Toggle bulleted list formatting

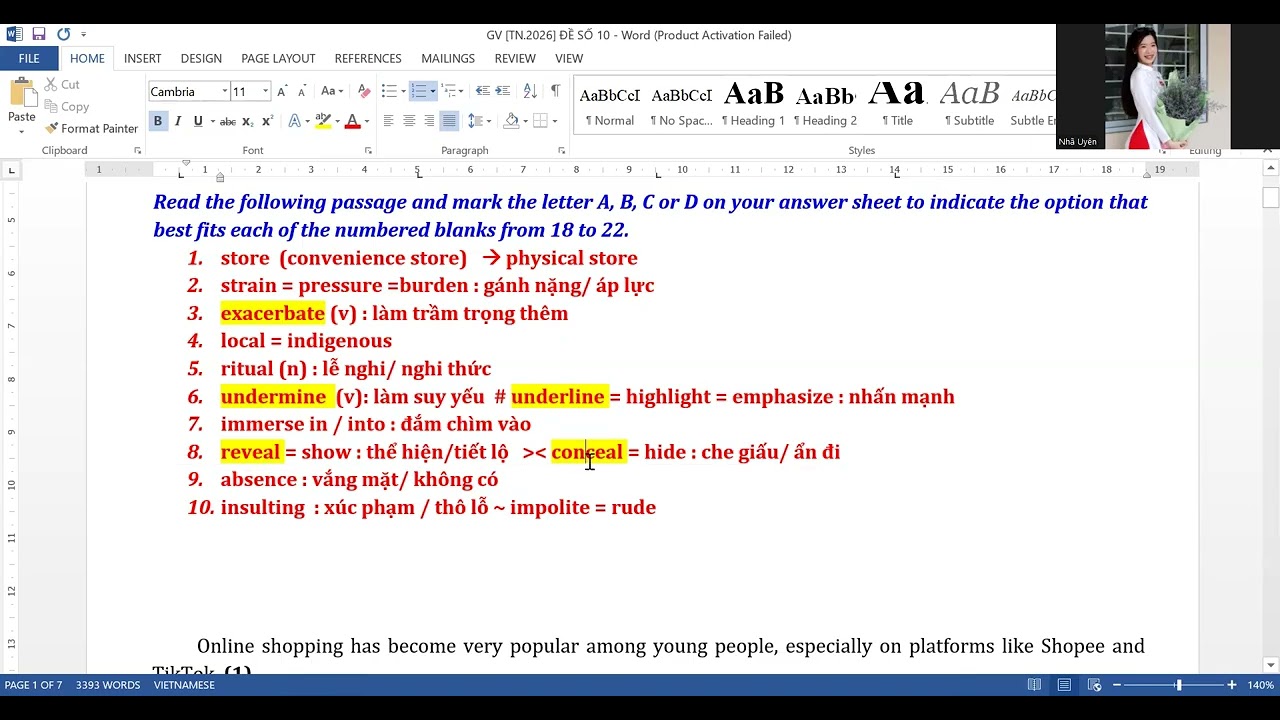(389, 91)
